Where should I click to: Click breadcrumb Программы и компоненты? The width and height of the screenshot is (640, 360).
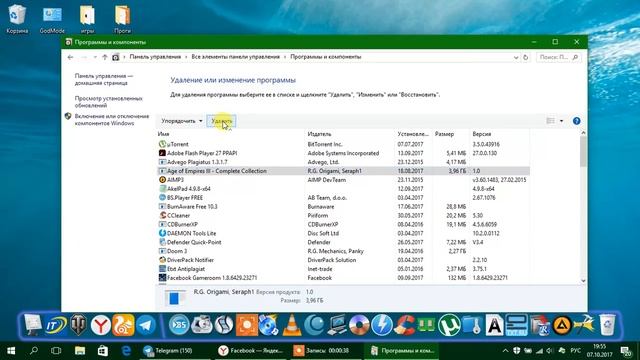326,57
